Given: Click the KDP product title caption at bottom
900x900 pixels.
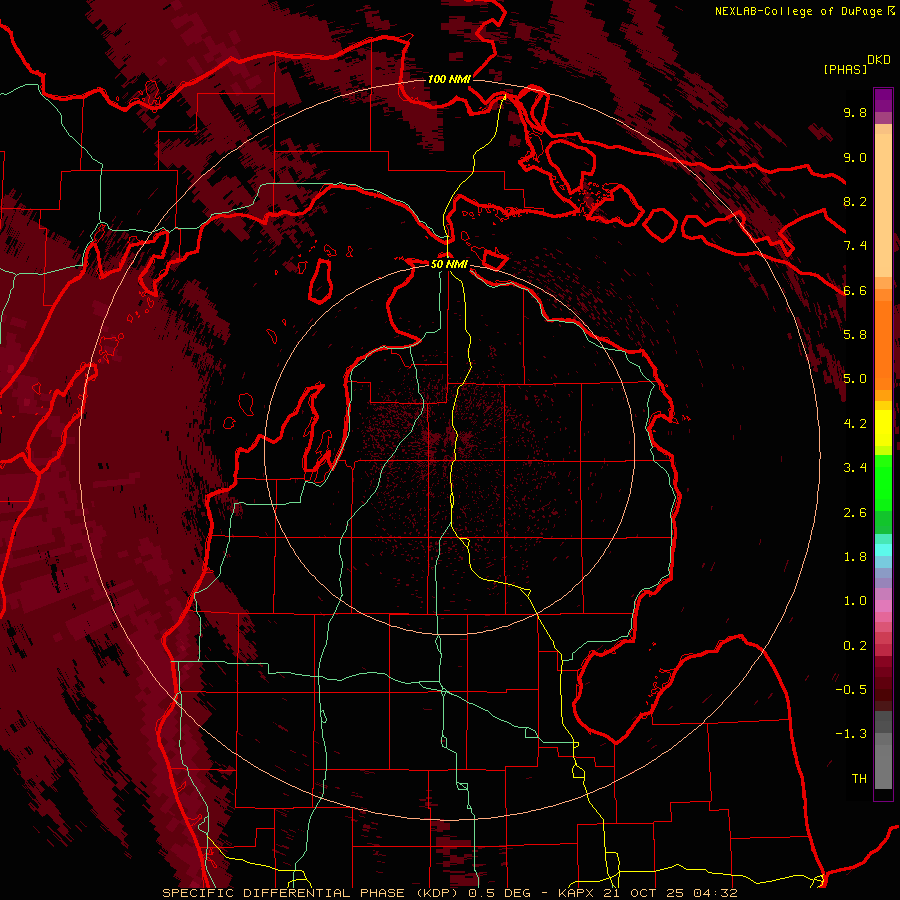Looking at the screenshot, I should tap(449, 893).
